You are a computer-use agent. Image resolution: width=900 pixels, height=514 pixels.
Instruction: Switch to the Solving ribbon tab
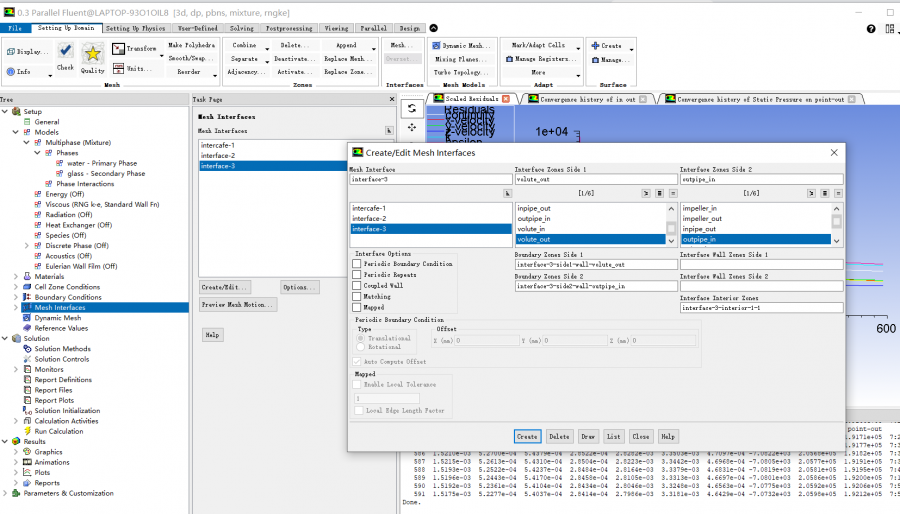point(241,28)
